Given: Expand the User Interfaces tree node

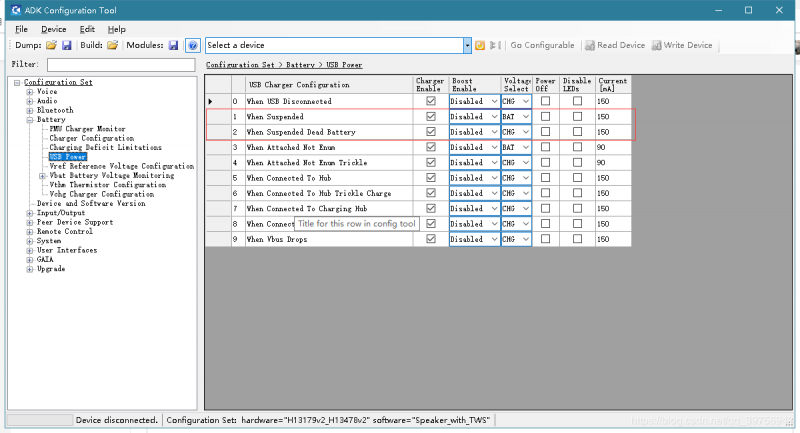Looking at the screenshot, I should [x=30, y=250].
